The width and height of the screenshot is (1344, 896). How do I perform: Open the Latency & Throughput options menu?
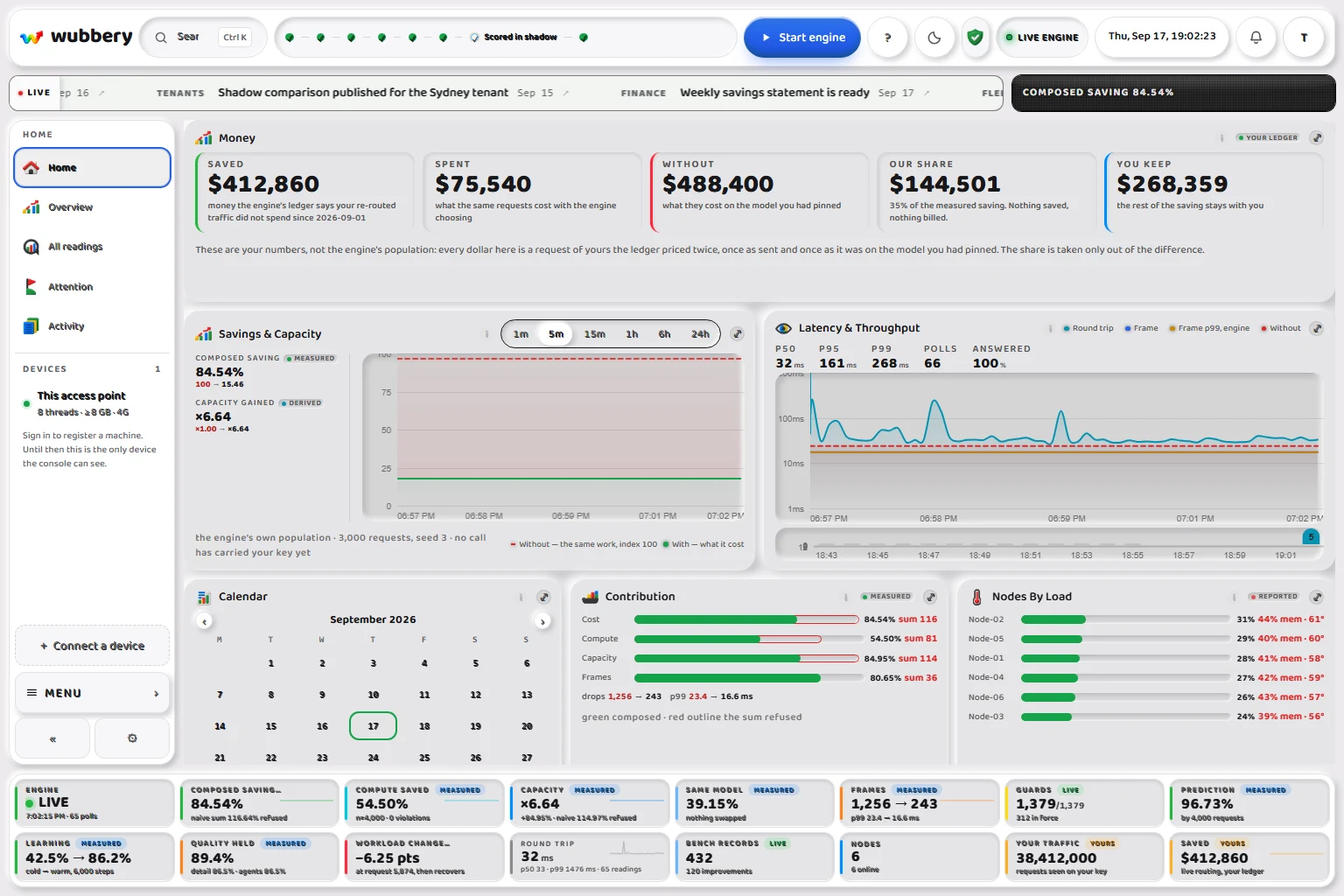click(1050, 329)
